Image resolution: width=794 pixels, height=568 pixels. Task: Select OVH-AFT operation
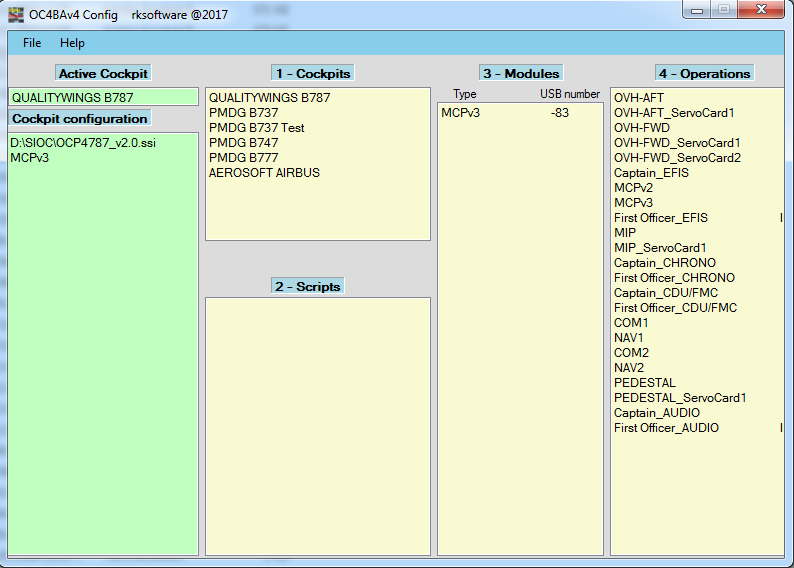(x=638, y=98)
